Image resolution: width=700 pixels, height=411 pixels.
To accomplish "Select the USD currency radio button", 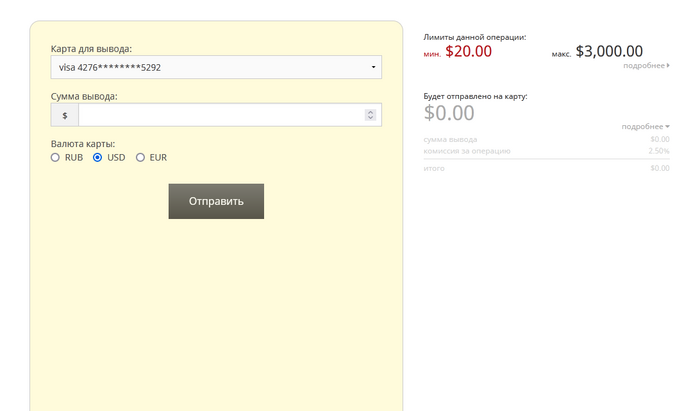I will [98, 158].
